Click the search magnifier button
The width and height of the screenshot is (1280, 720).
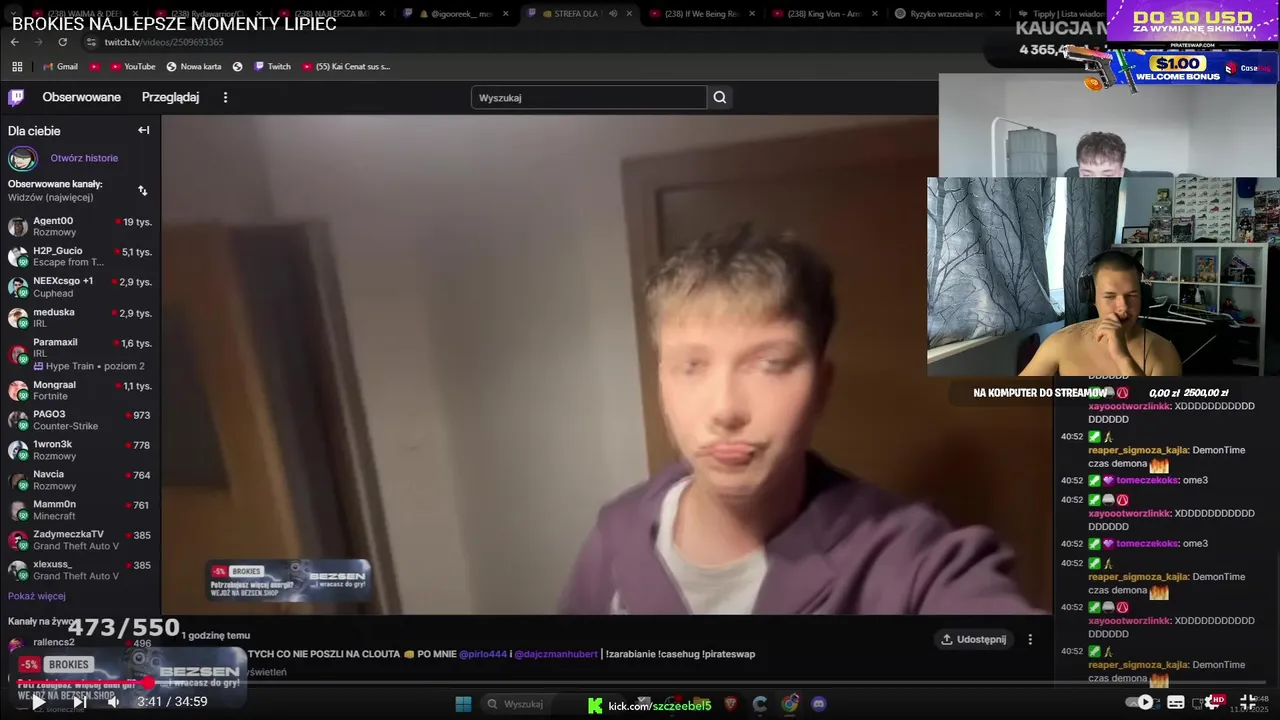point(720,97)
